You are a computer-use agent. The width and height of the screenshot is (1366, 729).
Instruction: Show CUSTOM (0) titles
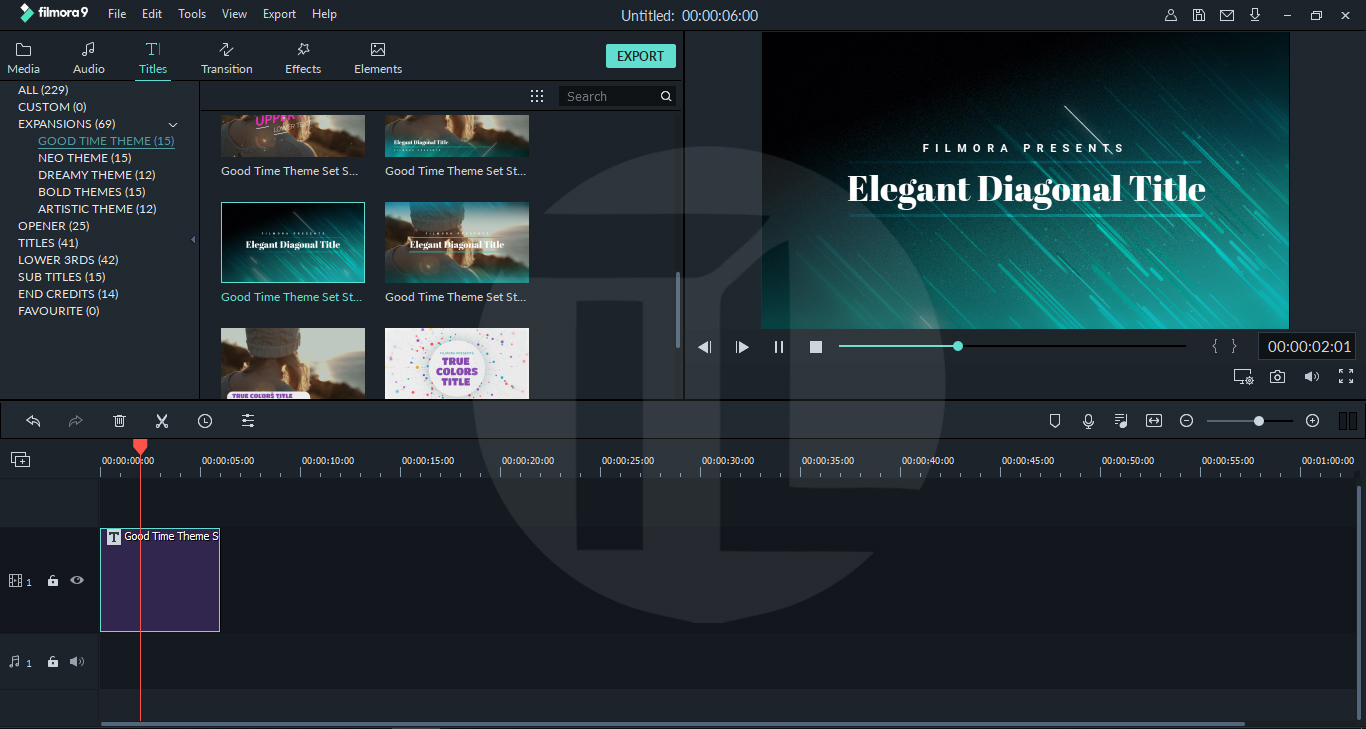pyautogui.click(x=52, y=107)
